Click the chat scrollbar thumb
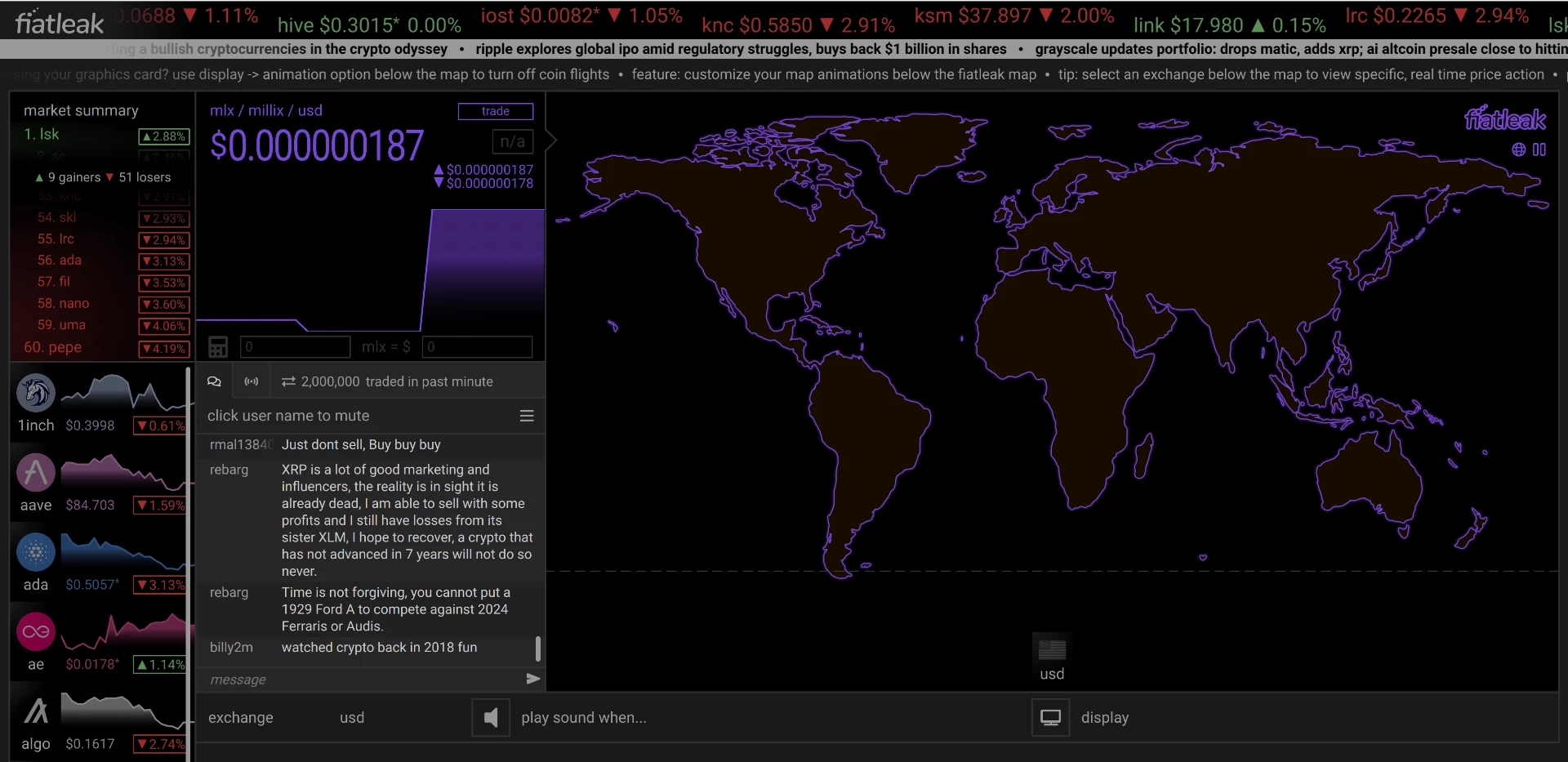Screen dimensions: 1568x762 coord(537,648)
